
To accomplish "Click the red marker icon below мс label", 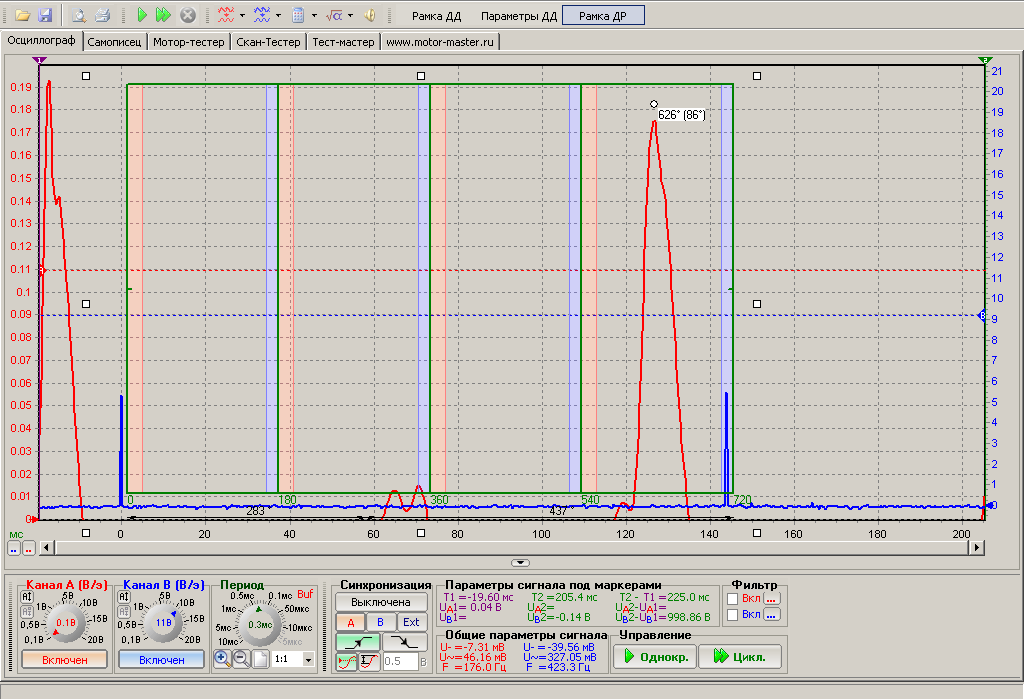I will coord(29,549).
